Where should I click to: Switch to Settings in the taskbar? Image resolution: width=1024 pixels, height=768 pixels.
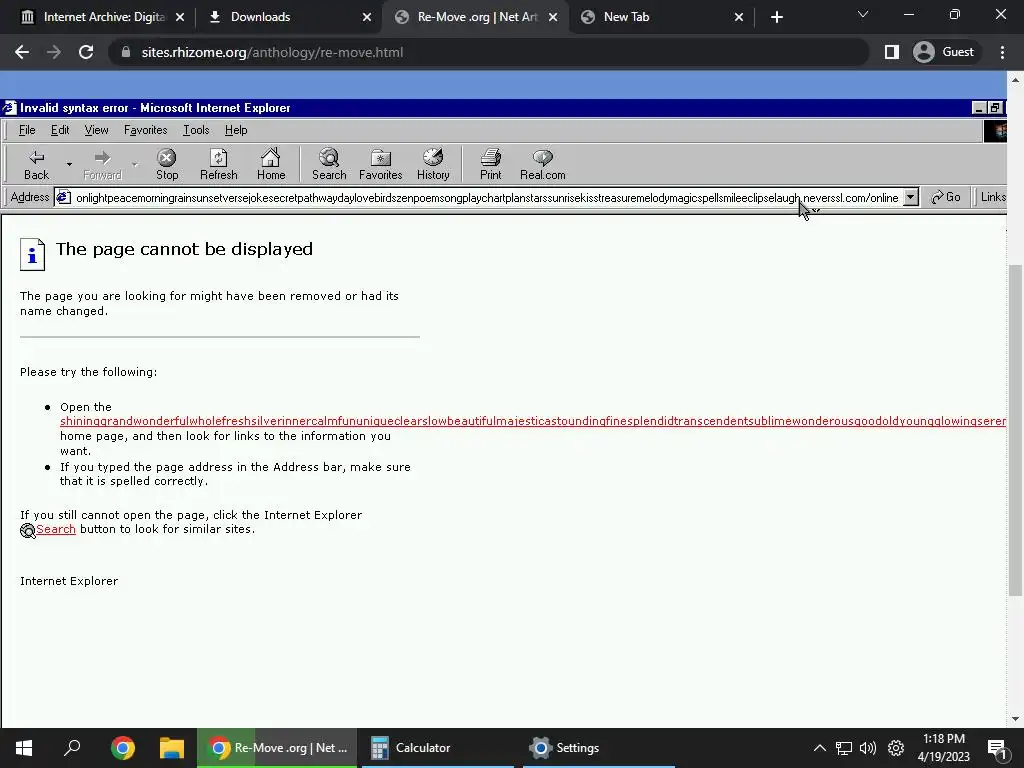coord(598,748)
